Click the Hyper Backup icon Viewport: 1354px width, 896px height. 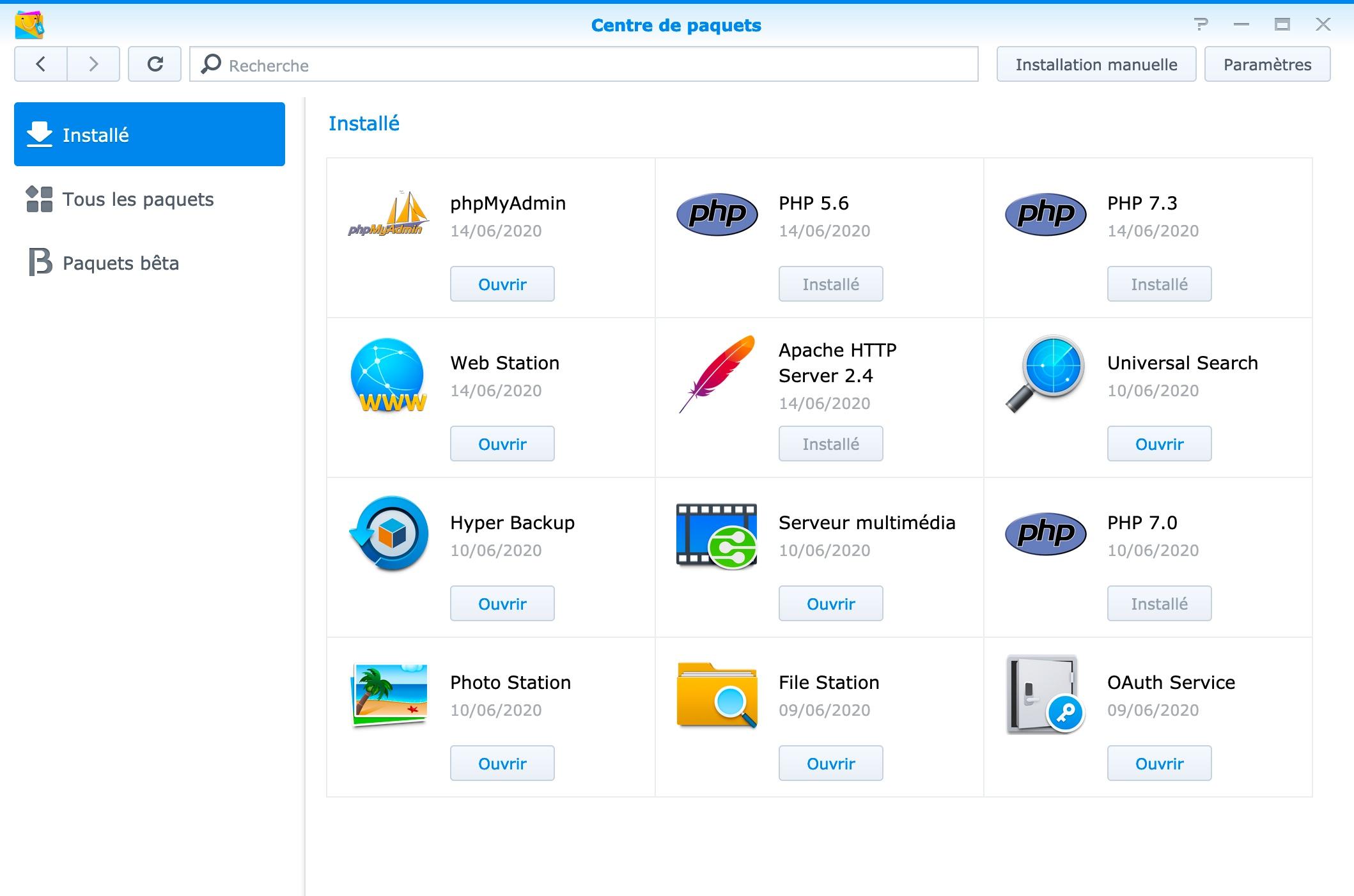(x=388, y=534)
